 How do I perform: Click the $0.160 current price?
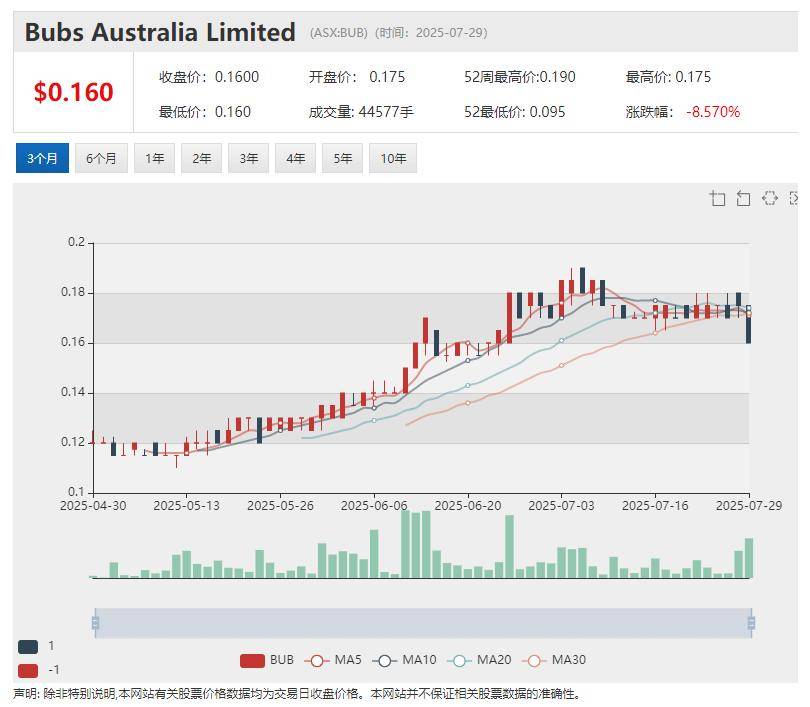click(x=73, y=92)
